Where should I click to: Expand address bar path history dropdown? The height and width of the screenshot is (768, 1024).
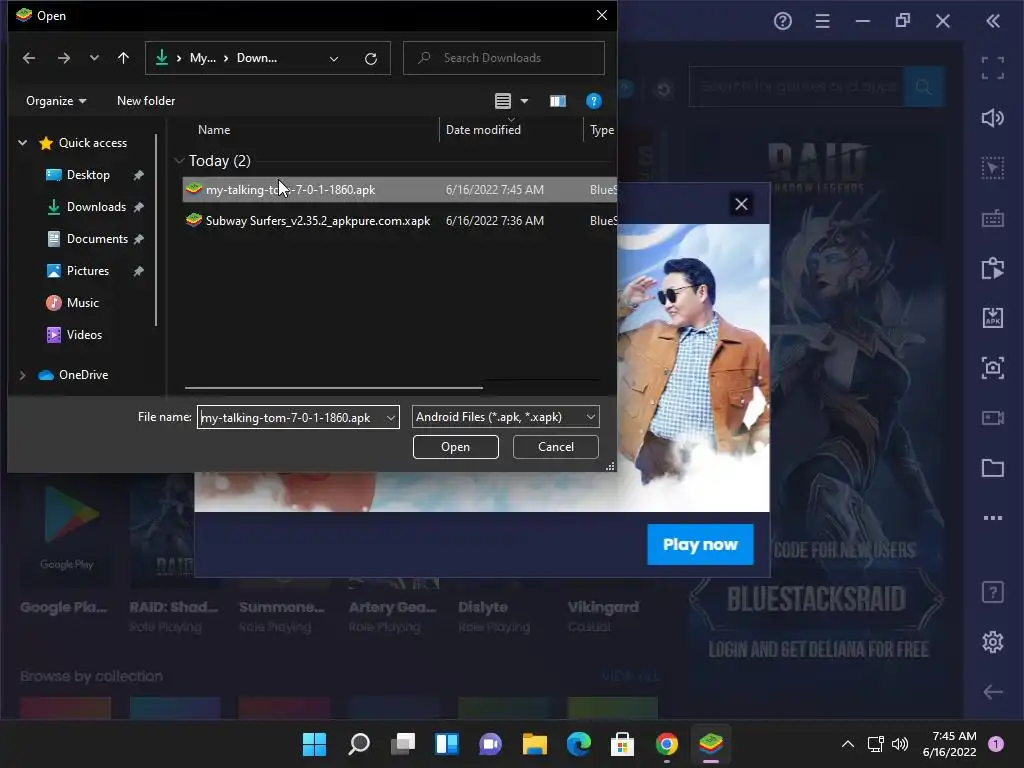[334, 59]
